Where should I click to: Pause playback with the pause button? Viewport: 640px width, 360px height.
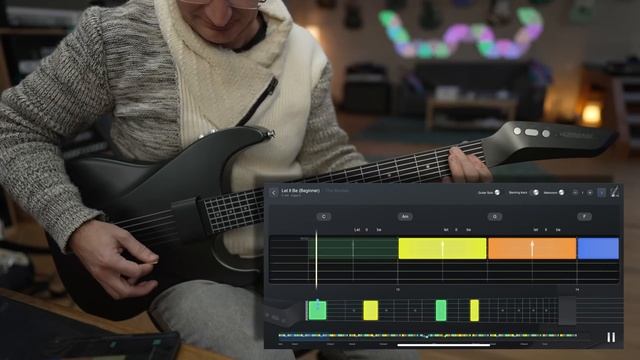click(x=611, y=337)
